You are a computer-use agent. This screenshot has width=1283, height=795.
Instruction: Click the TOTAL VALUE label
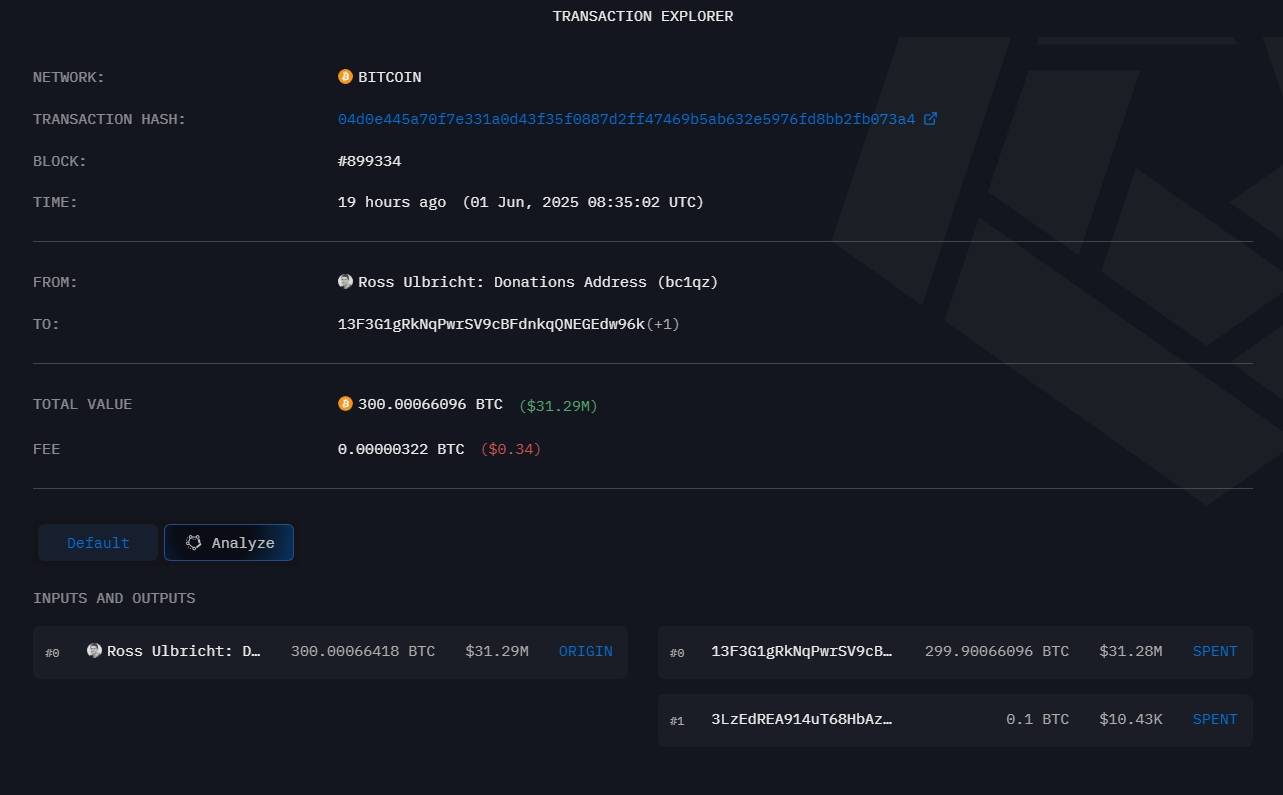click(83, 404)
